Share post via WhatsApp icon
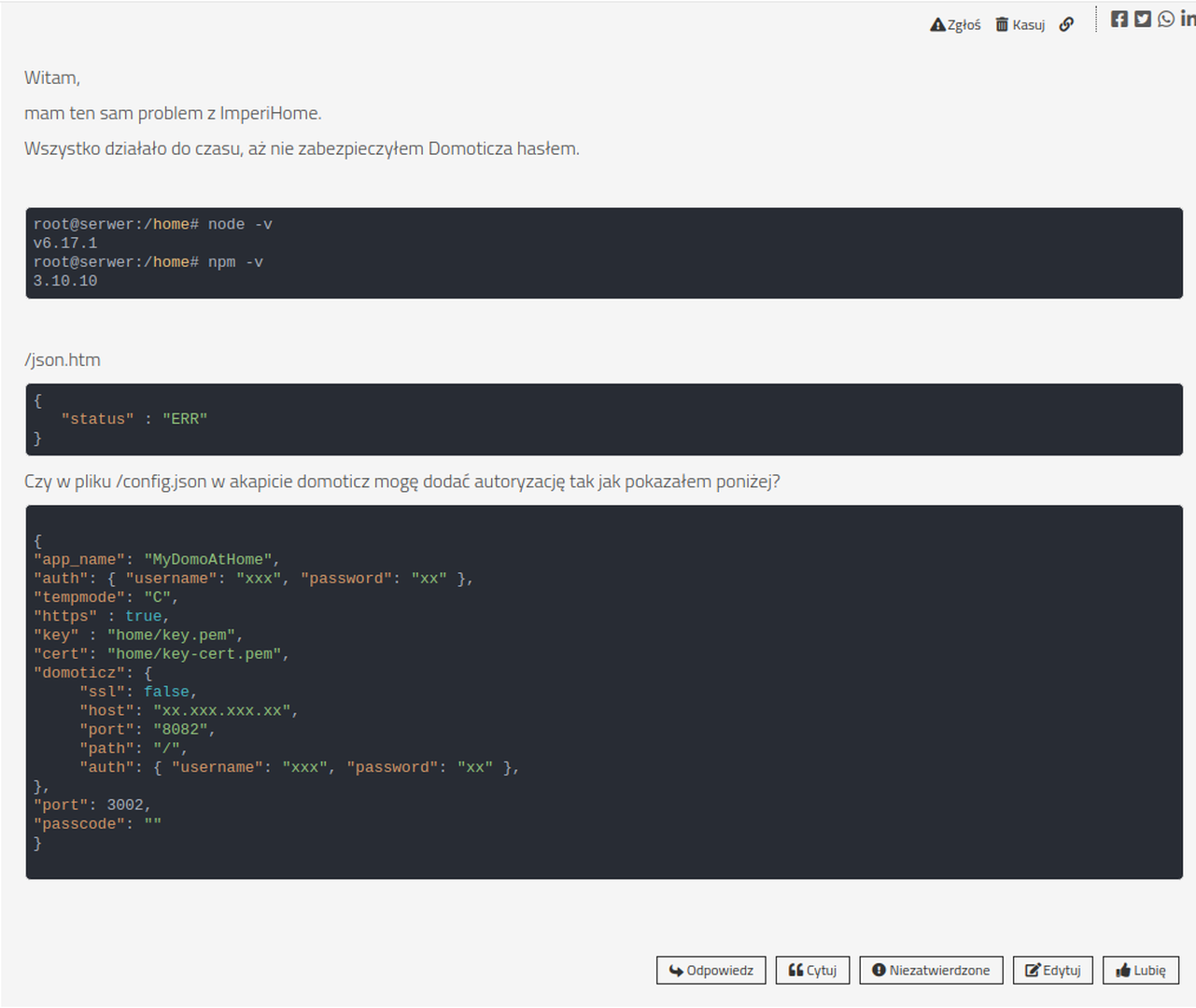This screenshot has height=1008, width=1196. (x=1166, y=19)
